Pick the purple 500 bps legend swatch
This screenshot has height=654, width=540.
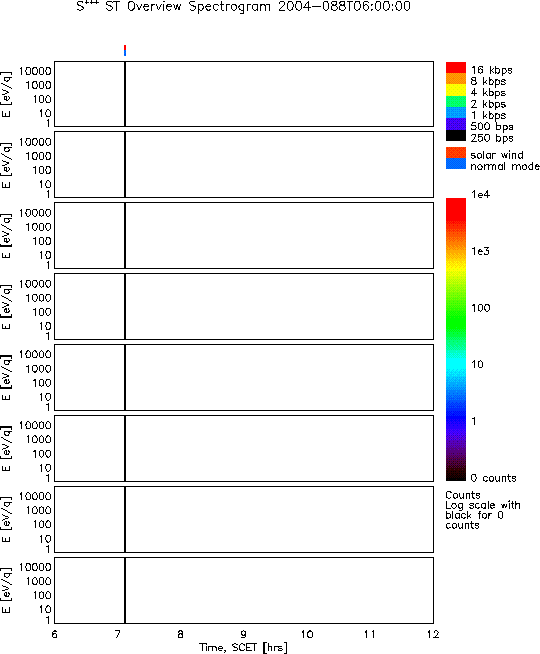[456, 124]
